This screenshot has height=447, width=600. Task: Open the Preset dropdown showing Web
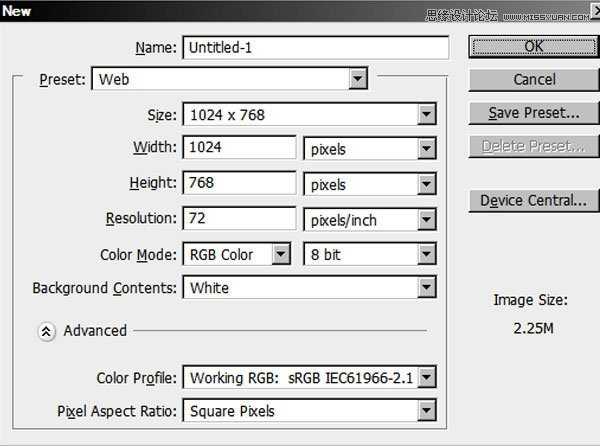coord(230,79)
